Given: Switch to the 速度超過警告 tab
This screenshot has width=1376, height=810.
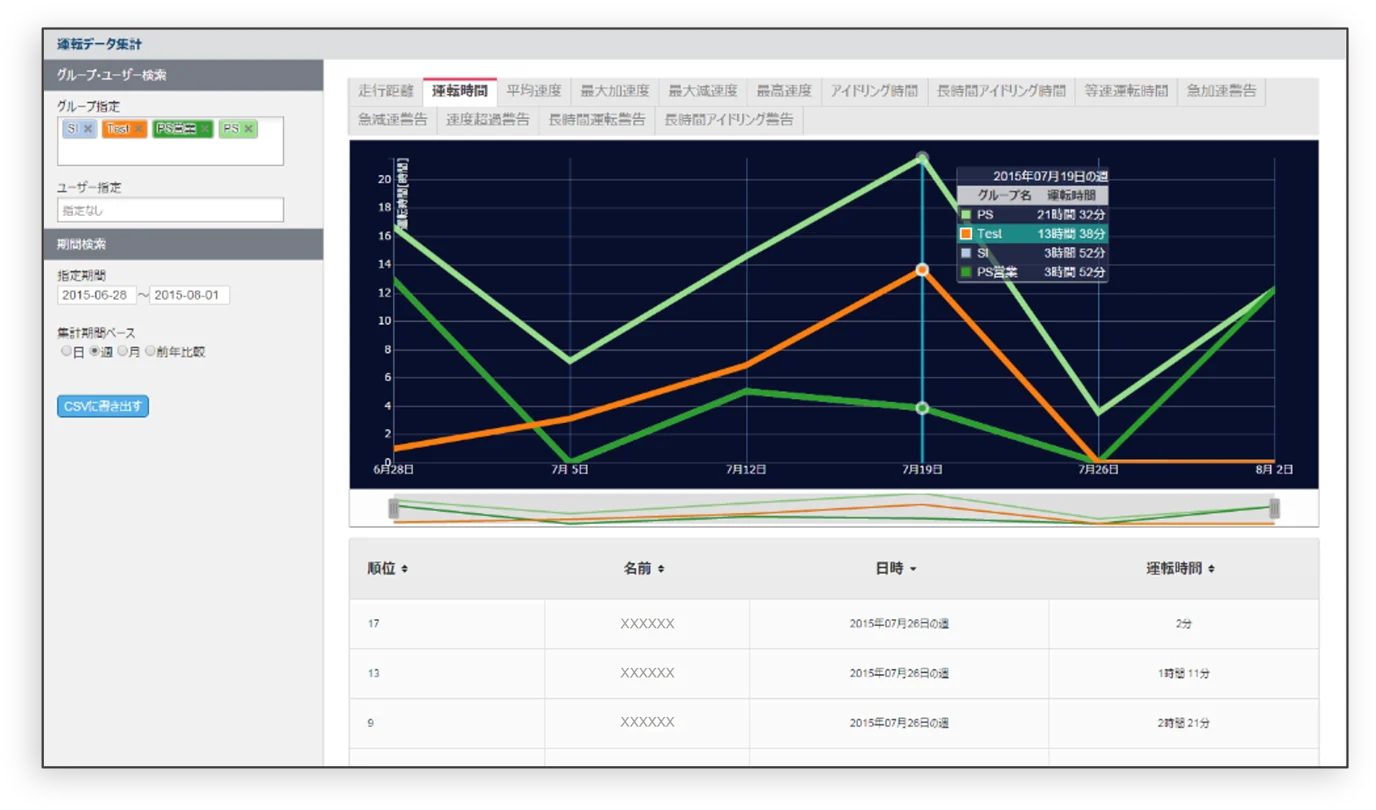Looking at the screenshot, I should [x=488, y=120].
